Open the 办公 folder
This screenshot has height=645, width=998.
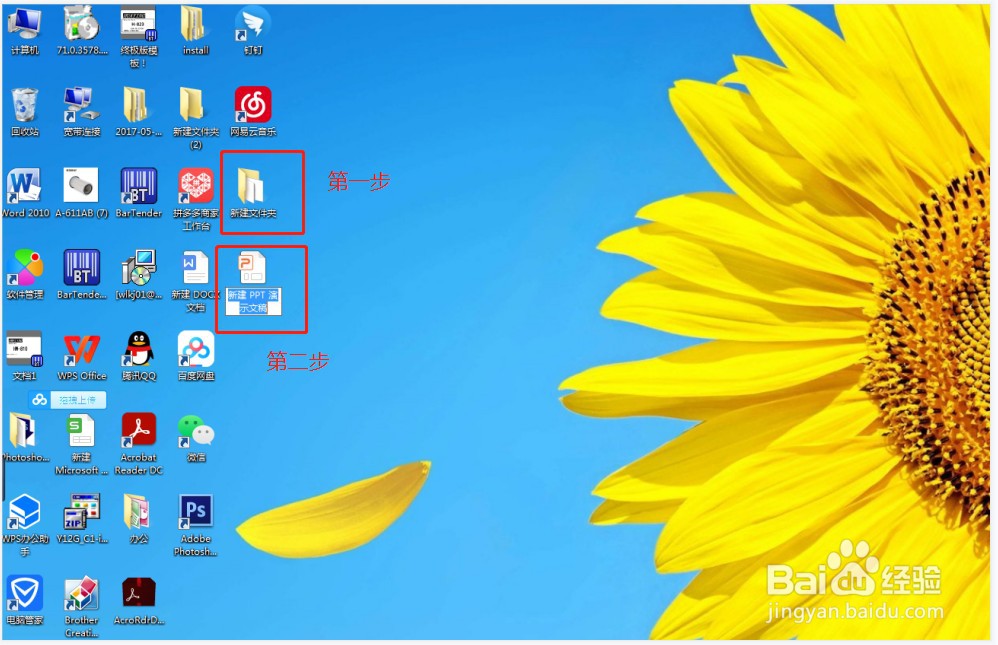138,519
